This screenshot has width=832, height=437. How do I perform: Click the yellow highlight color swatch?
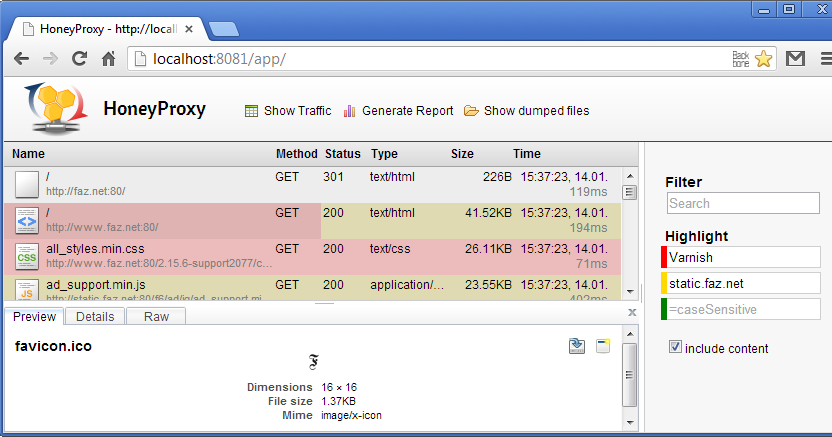(663, 283)
